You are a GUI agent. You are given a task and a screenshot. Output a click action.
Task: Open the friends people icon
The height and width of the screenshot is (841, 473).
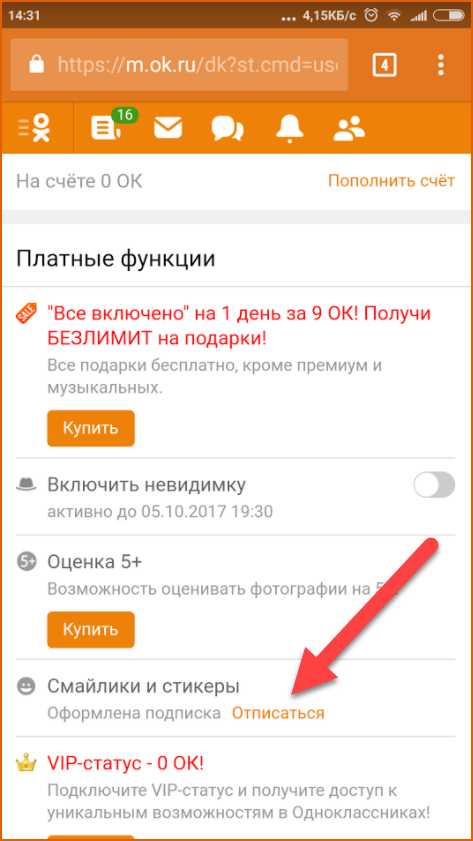pyautogui.click(x=349, y=129)
